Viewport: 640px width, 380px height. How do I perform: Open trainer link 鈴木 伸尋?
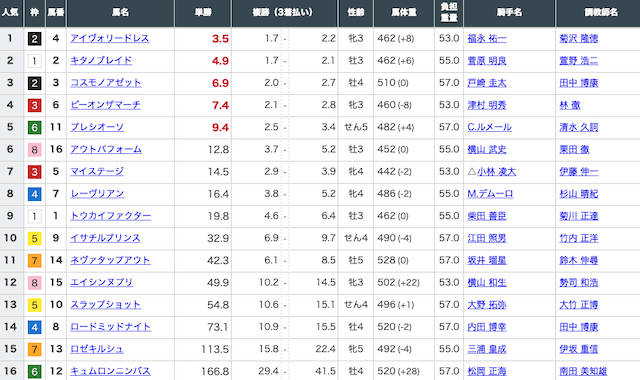[x=579, y=260]
